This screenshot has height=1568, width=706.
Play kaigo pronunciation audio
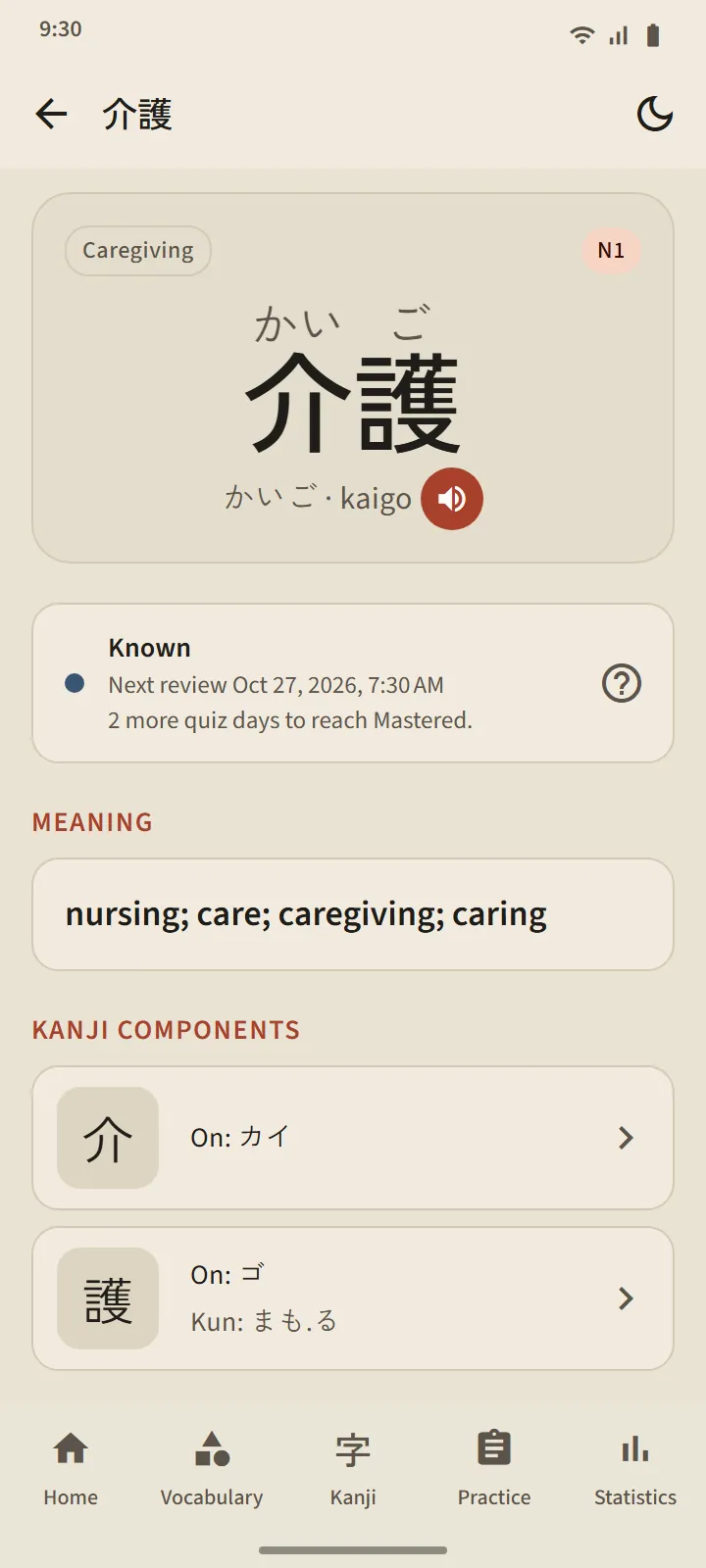(452, 499)
